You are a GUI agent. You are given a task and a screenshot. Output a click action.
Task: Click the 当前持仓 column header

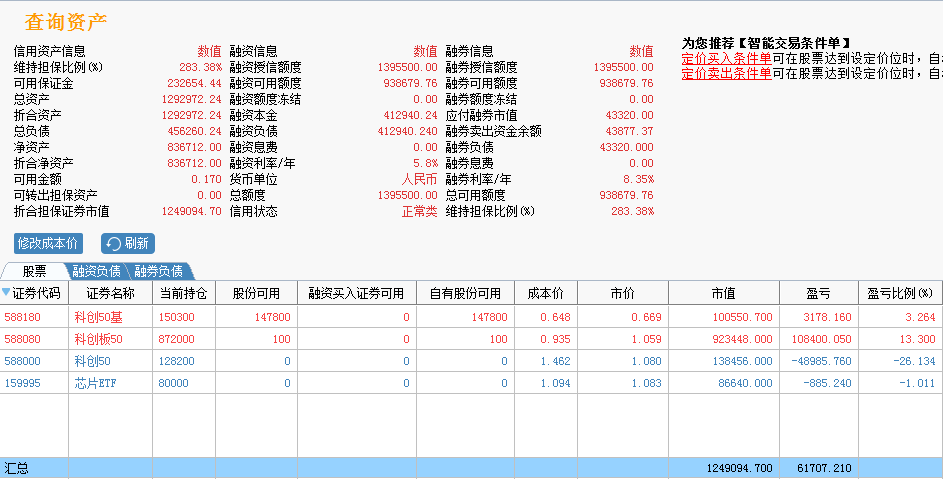point(183,293)
